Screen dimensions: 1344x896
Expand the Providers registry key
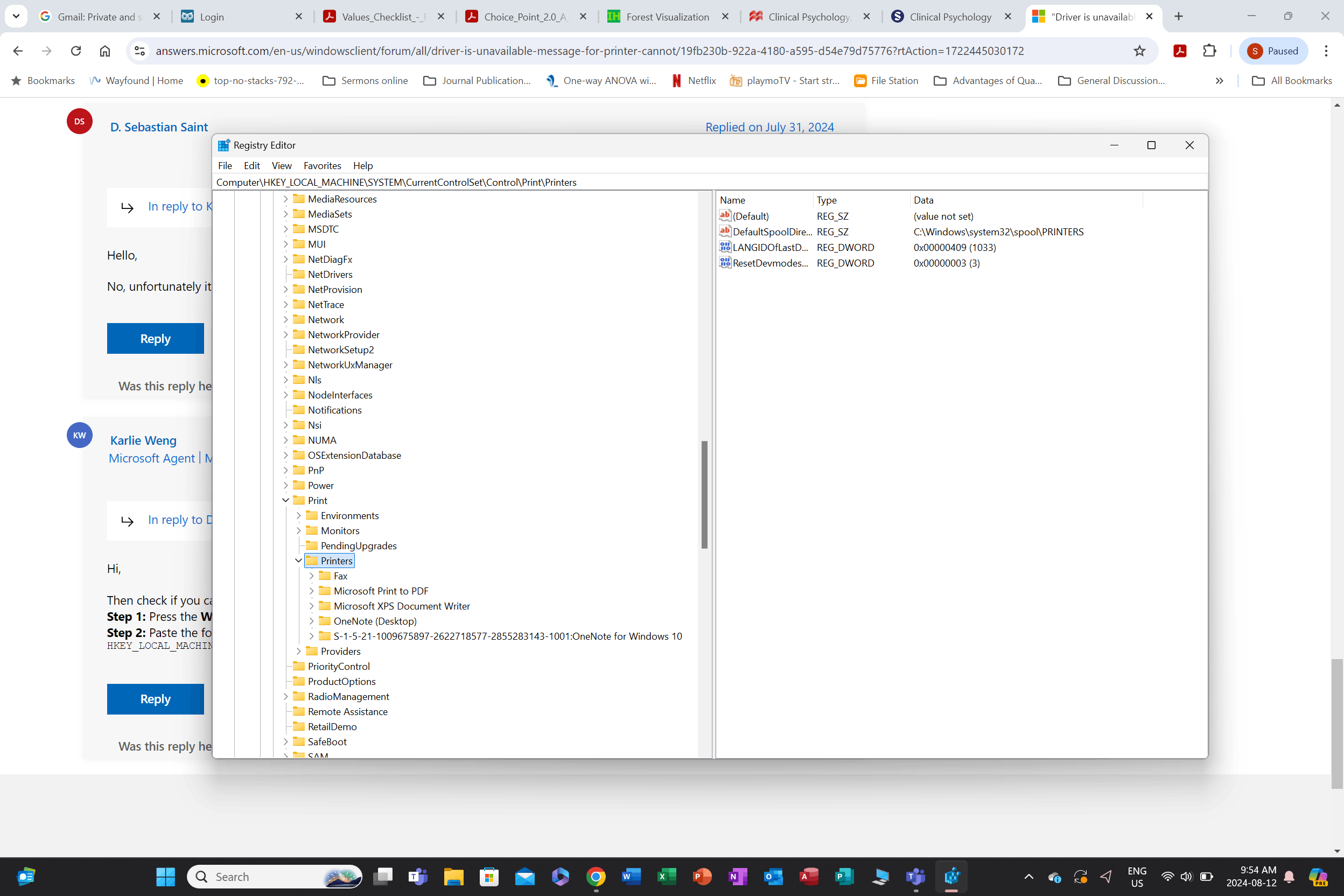pos(298,651)
